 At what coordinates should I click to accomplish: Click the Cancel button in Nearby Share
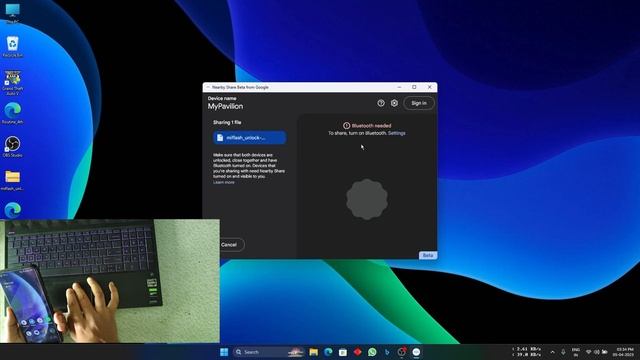[x=229, y=244]
